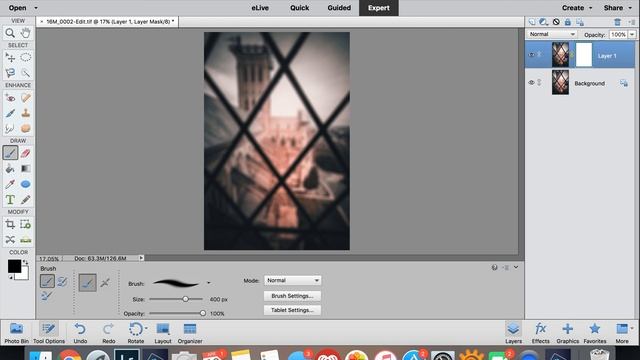Switch to Color Replacement brush option
This screenshot has height=360, width=640.
click(x=47, y=296)
